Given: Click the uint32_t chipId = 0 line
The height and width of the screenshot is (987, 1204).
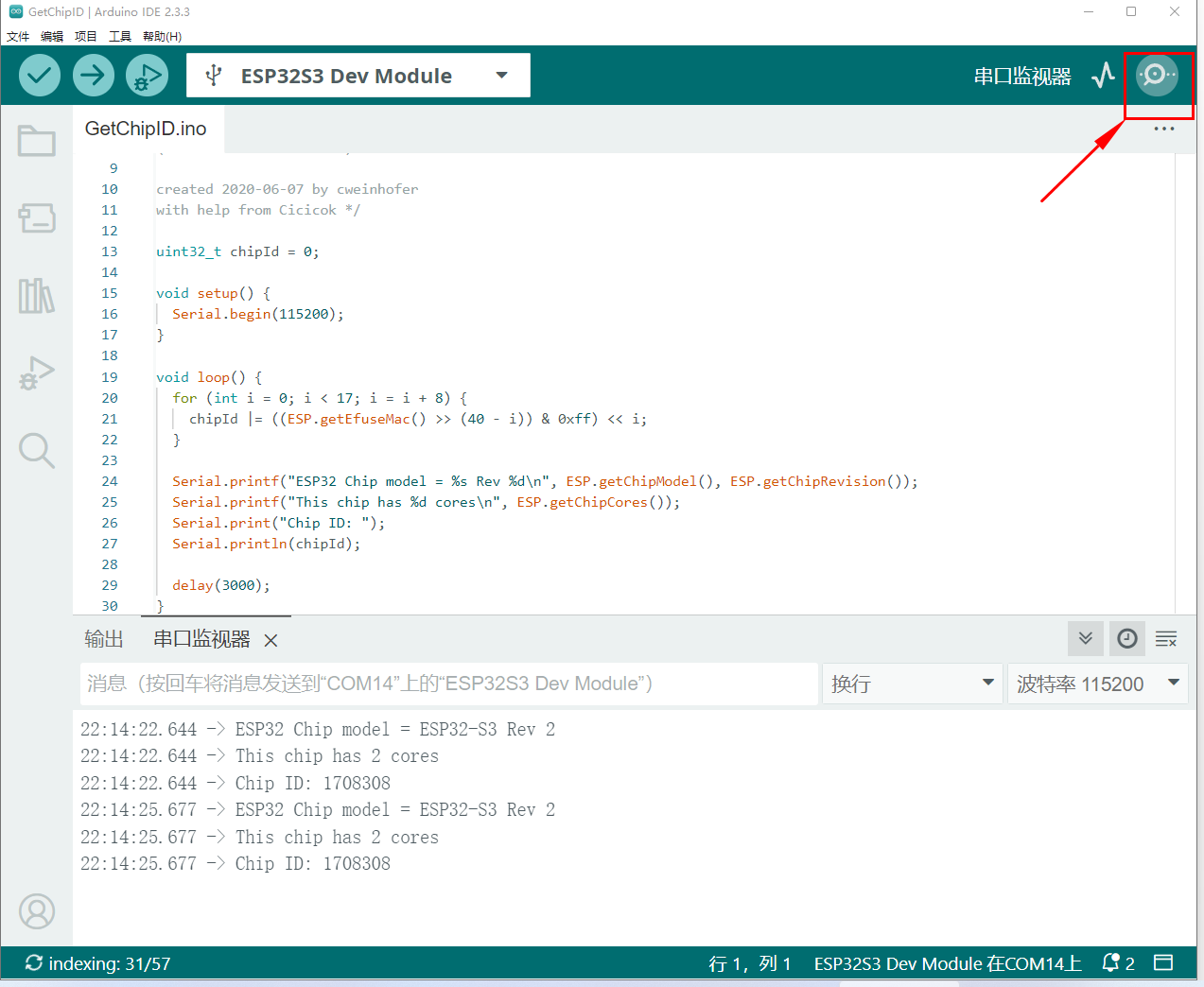Looking at the screenshot, I should pyautogui.click(x=237, y=251).
